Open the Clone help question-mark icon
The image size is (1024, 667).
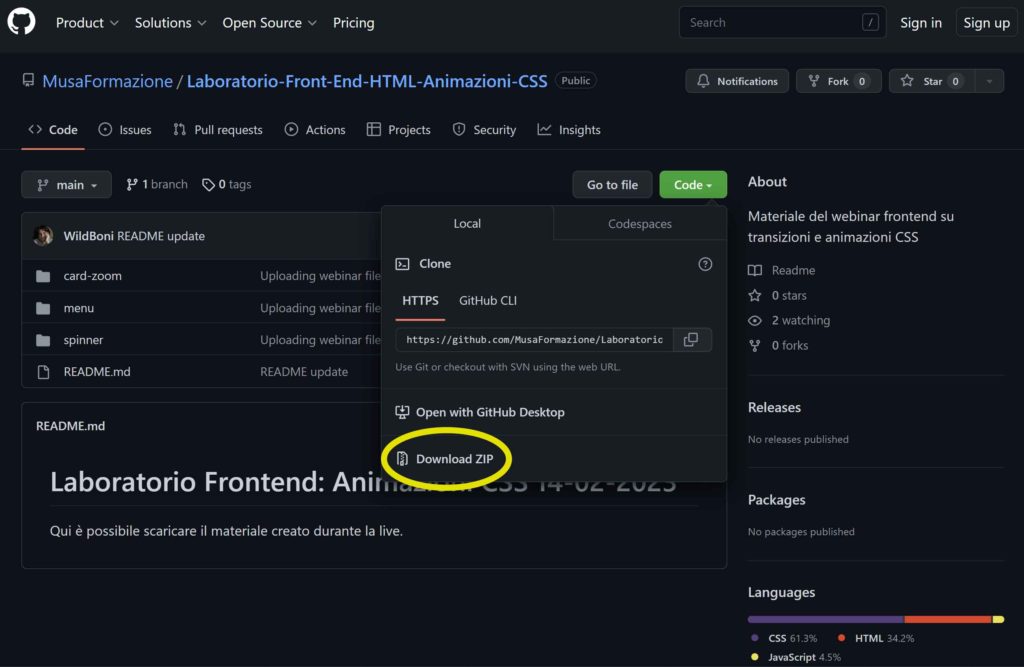tap(705, 264)
